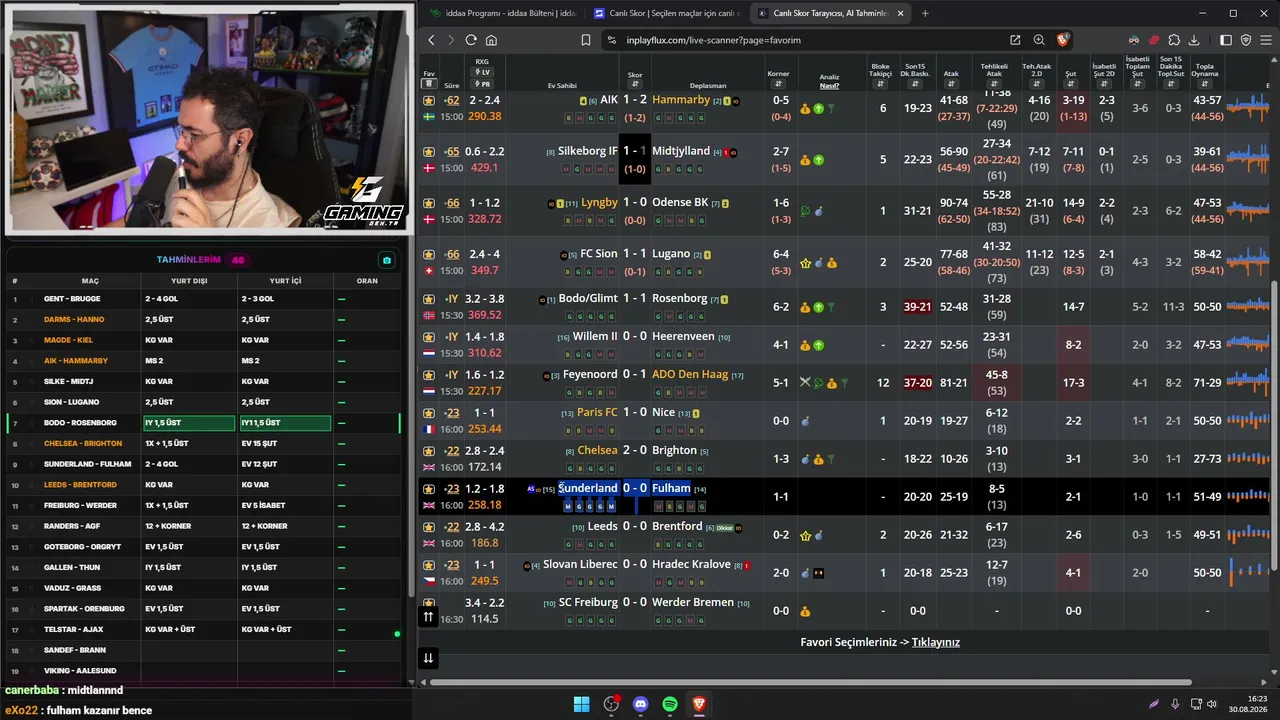Sort matches by Skor column

[635, 85]
